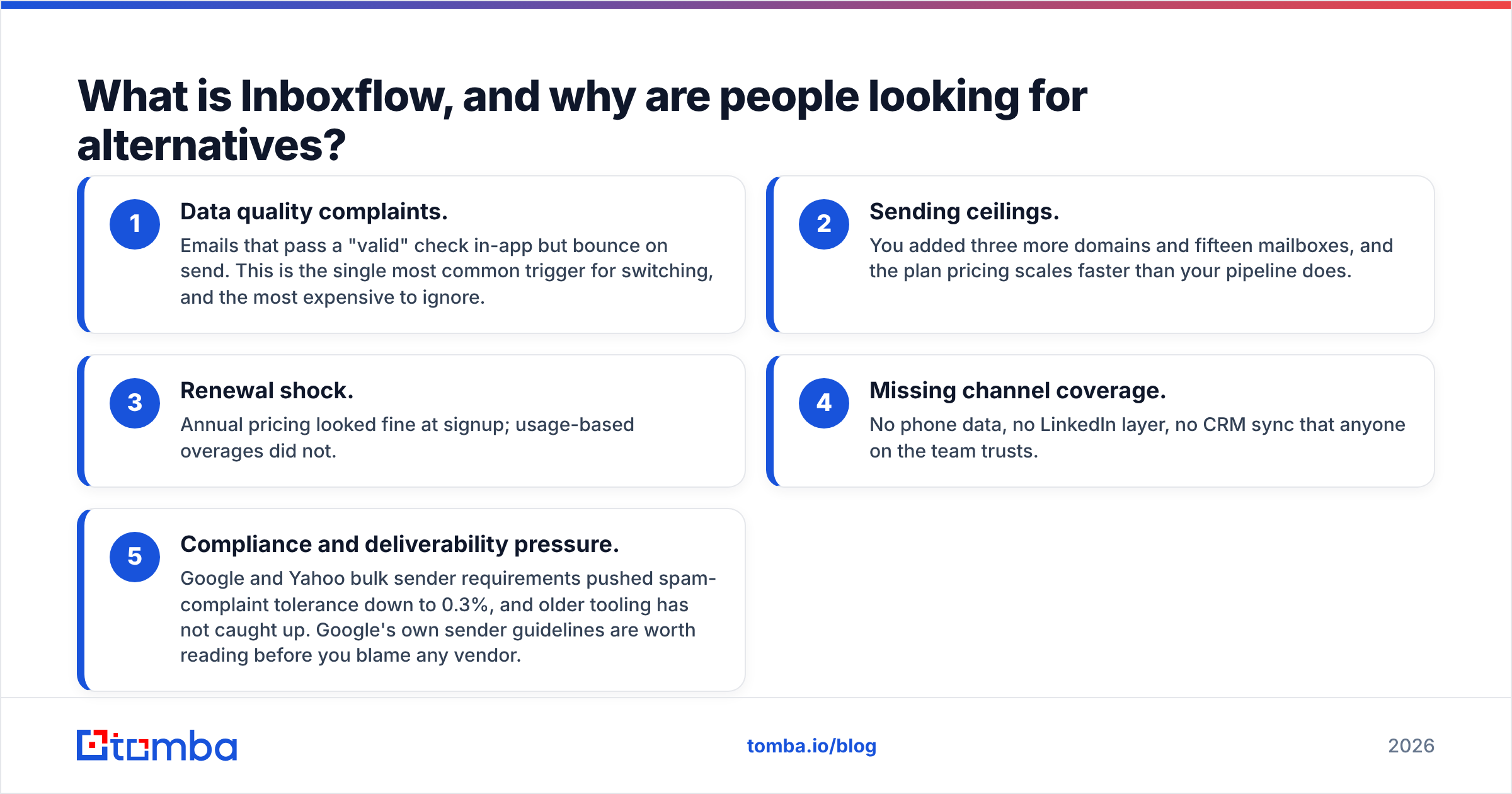Click text 'Annual pricing looked fine at signup'

pos(343,425)
